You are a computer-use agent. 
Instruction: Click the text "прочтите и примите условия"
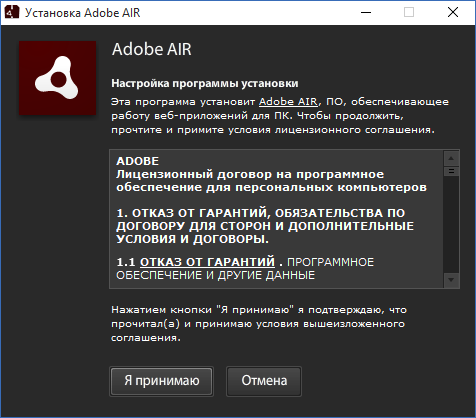point(191,130)
